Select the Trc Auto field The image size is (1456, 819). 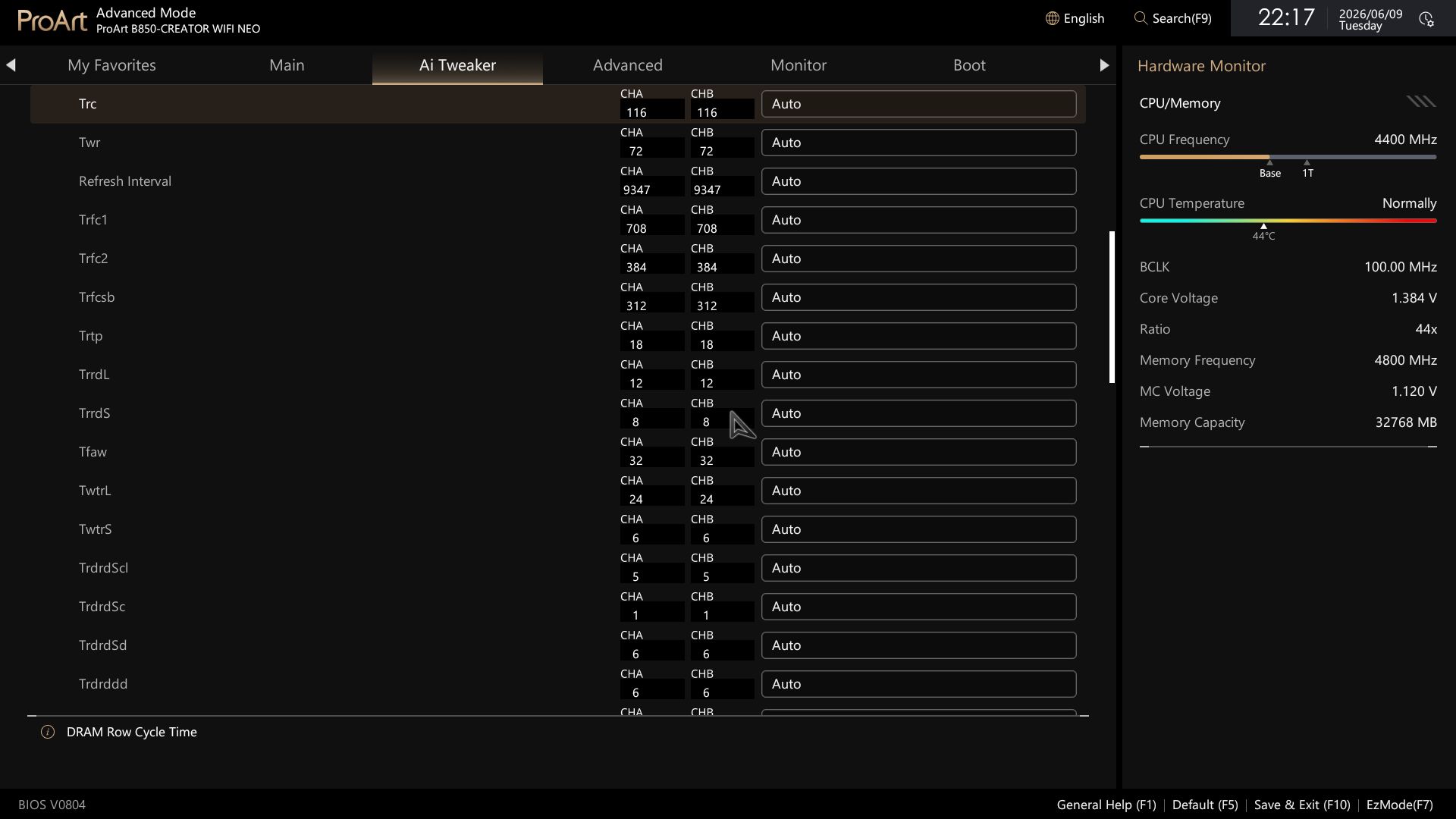click(x=918, y=104)
